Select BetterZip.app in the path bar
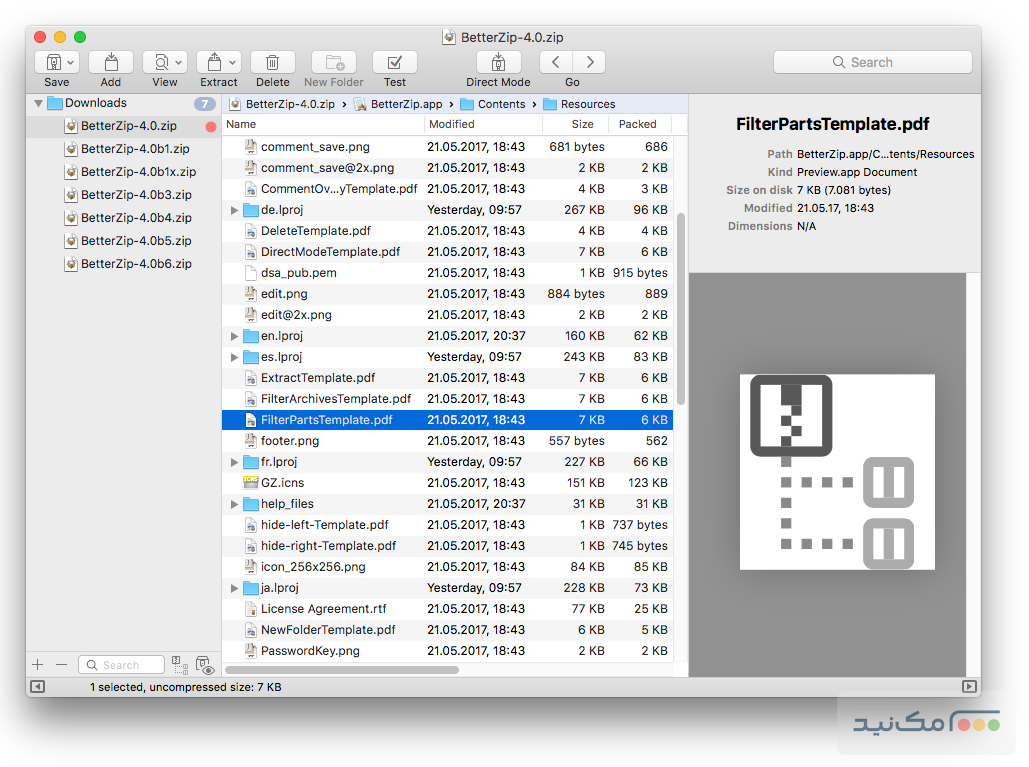 (405, 104)
